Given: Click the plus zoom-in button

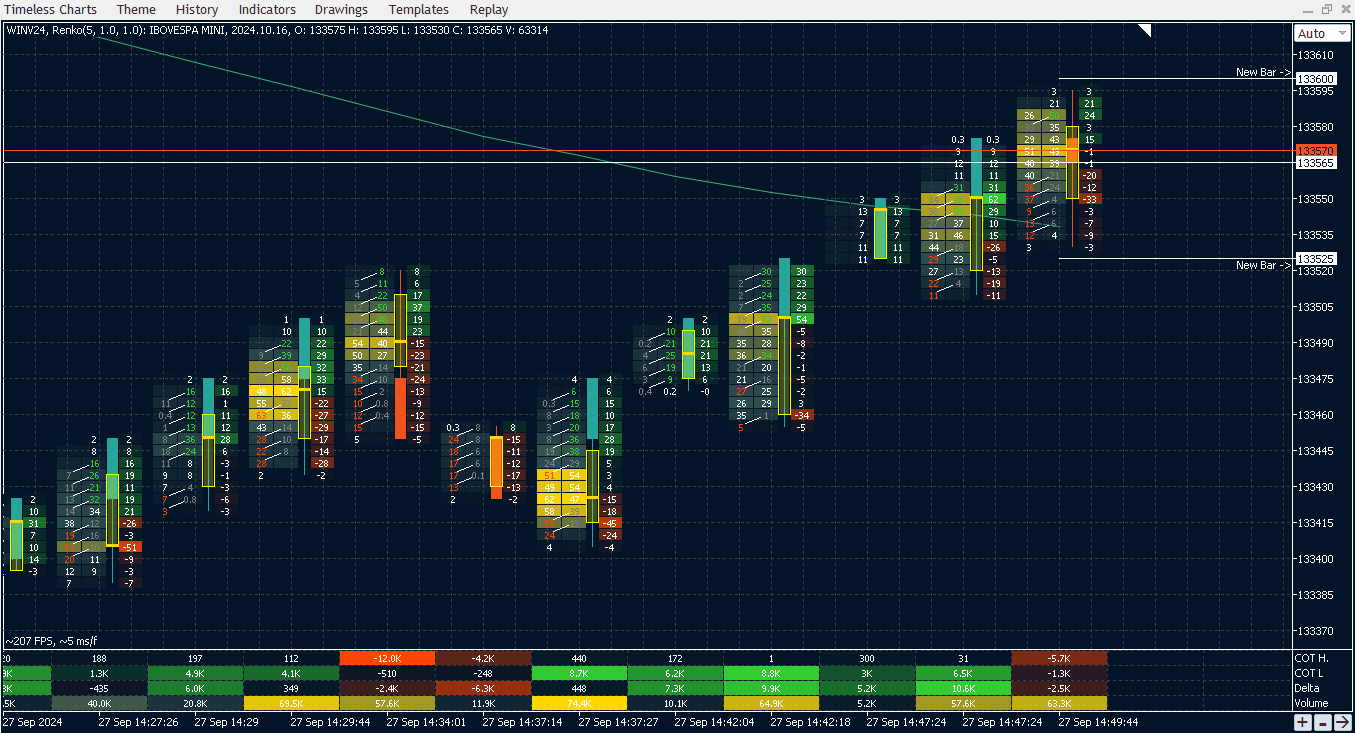Looking at the screenshot, I should [x=1303, y=722].
